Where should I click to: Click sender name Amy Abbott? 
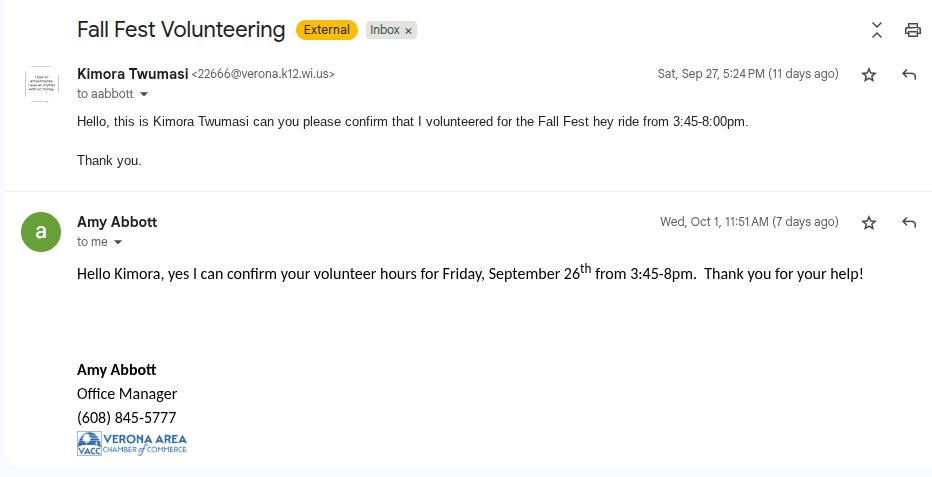click(x=117, y=222)
